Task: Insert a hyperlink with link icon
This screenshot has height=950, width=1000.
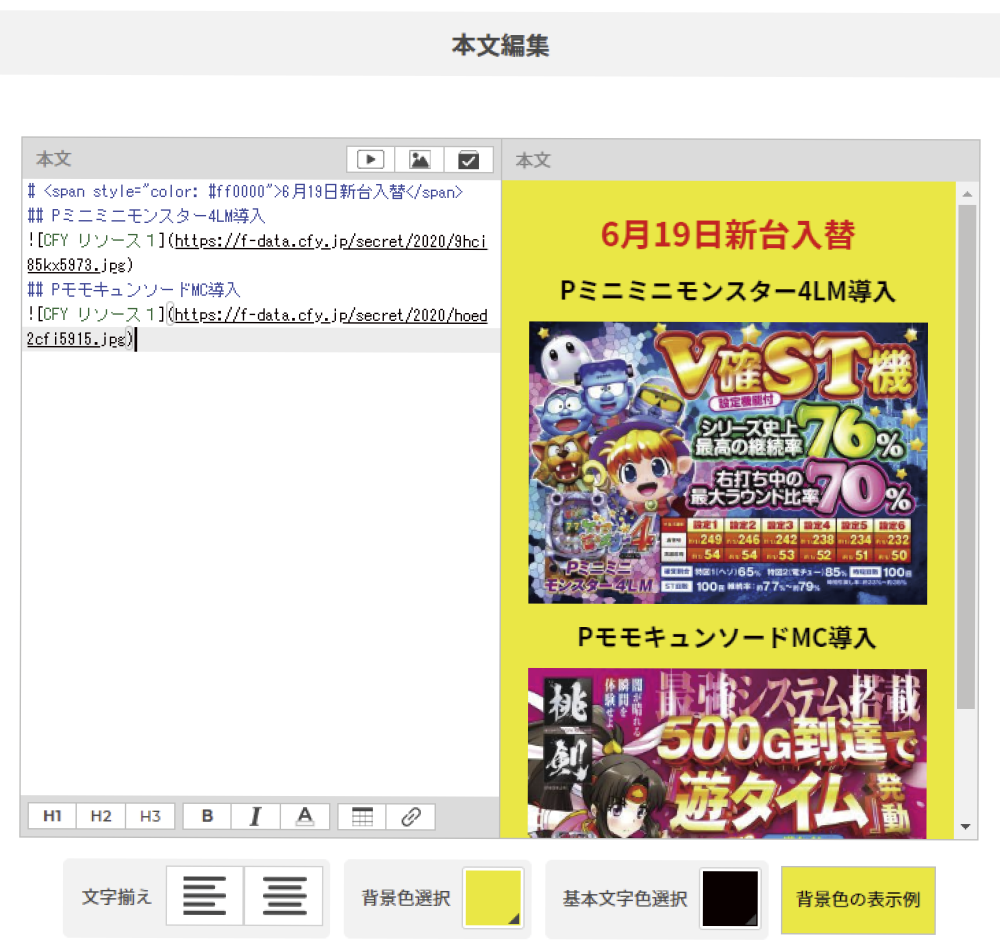Action: click(x=410, y=816)
